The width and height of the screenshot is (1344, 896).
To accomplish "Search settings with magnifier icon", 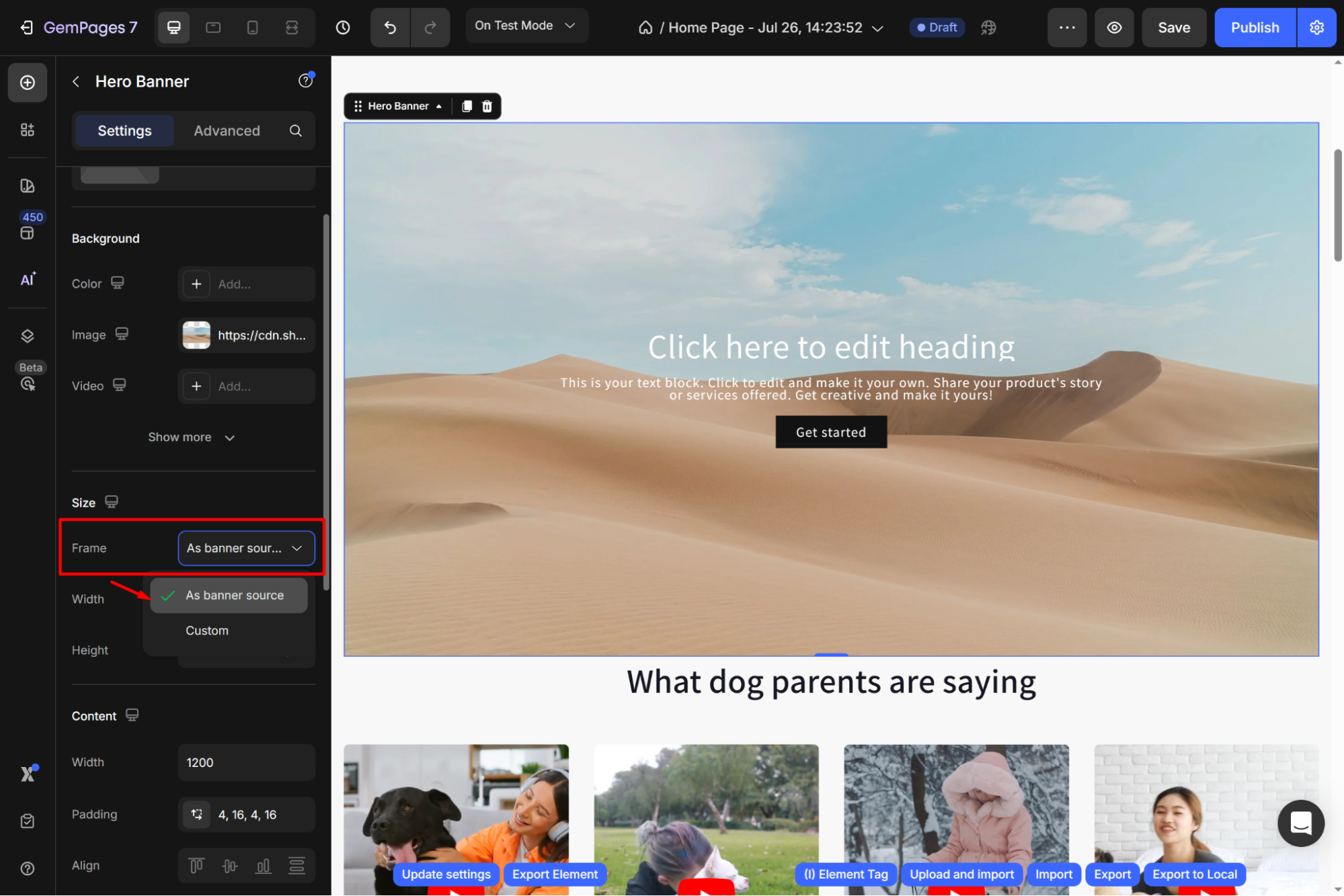I will pos(296,130).
